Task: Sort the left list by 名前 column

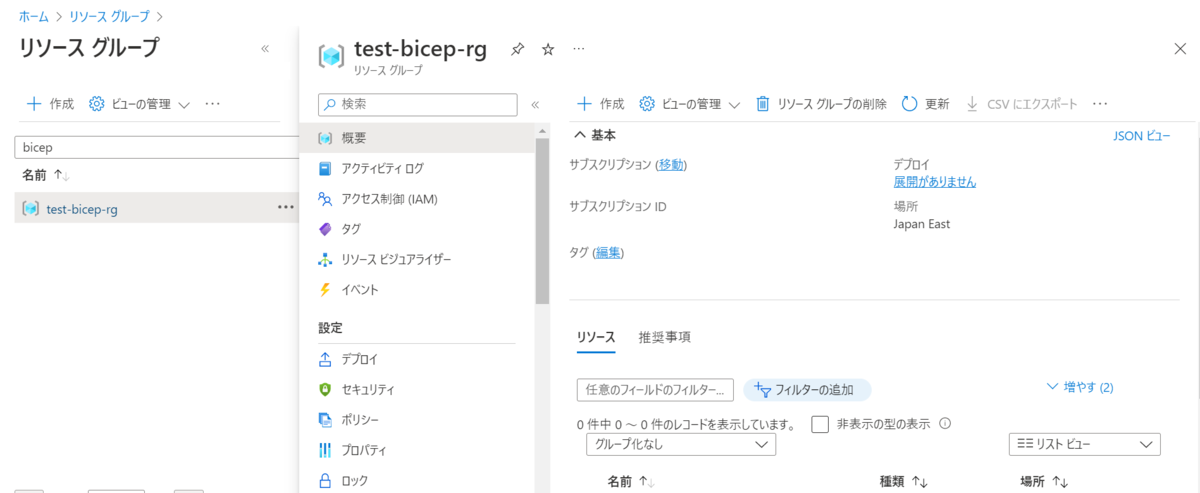Action: tap(46, 175)
